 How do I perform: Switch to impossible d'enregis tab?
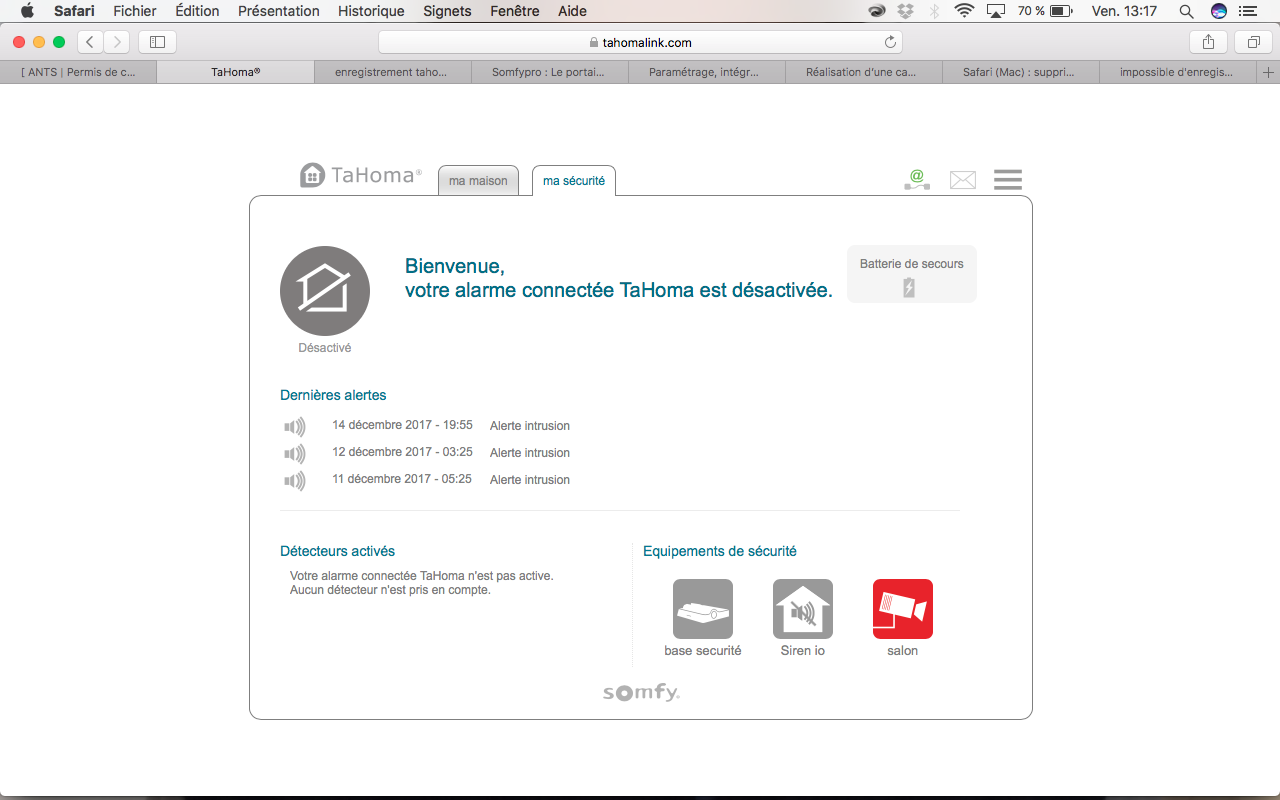(1178, 72)
